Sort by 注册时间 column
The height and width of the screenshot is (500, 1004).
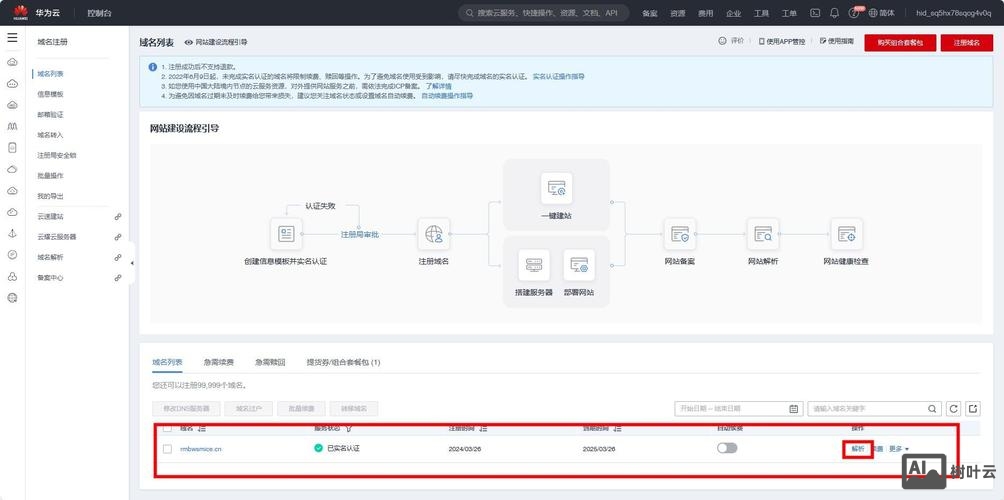pyautogui.click(x=483, y=428)
